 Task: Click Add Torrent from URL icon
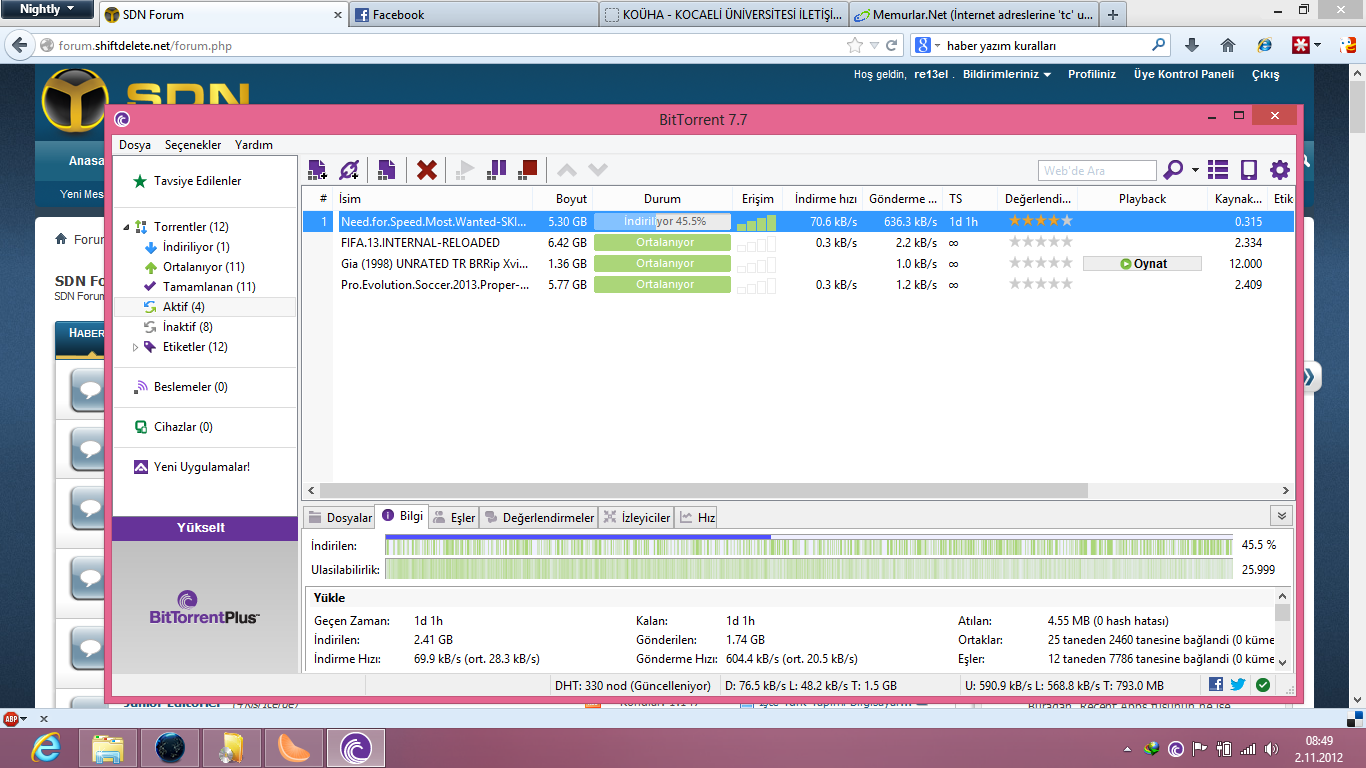pos(349,170)
